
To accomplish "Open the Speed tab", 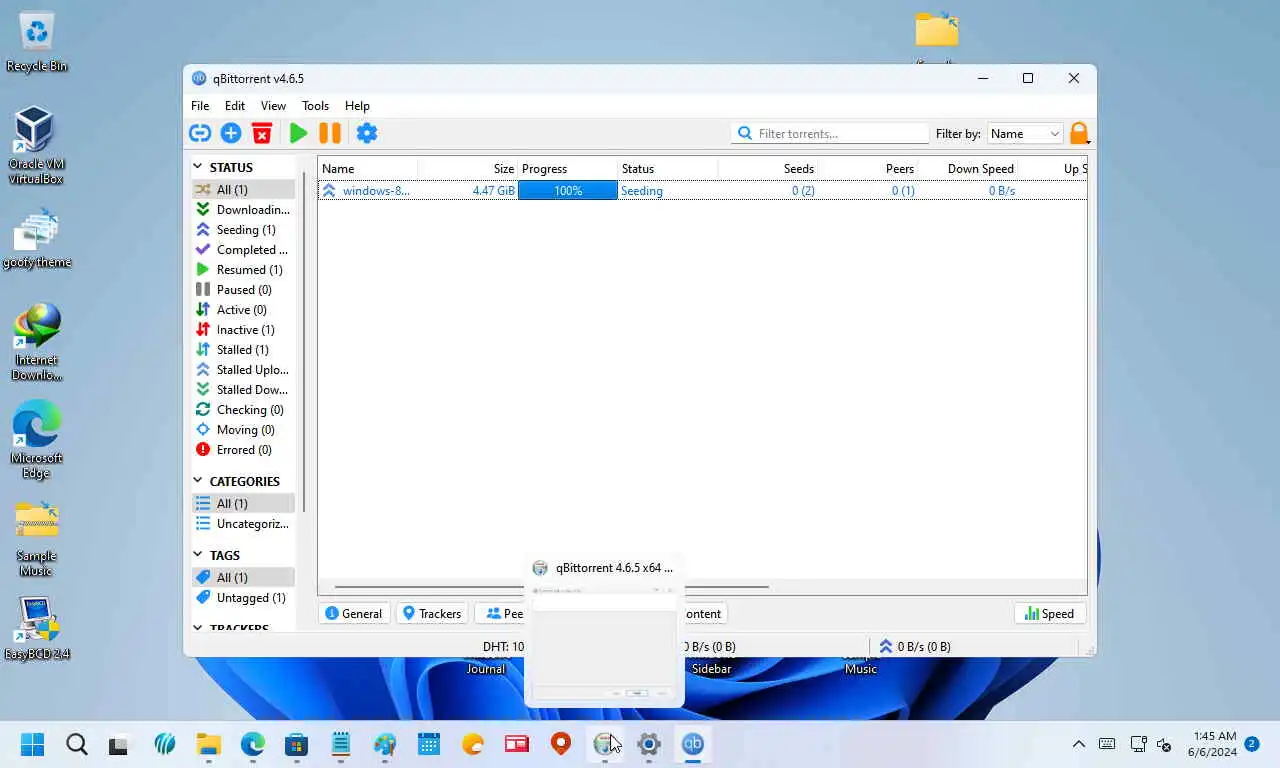I will [1049, 614].
